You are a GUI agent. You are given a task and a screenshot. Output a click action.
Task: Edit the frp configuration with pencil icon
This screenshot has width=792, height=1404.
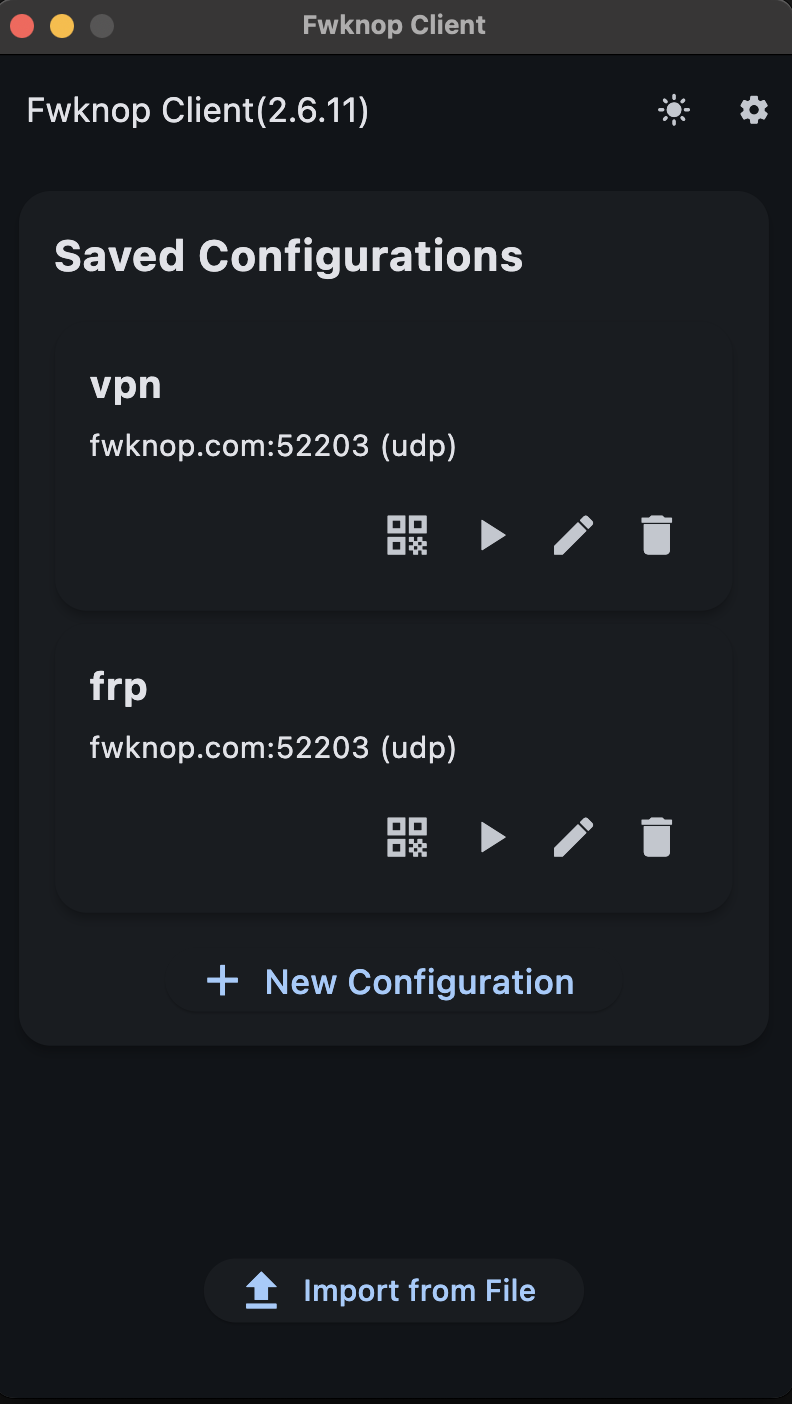point(573,837)
